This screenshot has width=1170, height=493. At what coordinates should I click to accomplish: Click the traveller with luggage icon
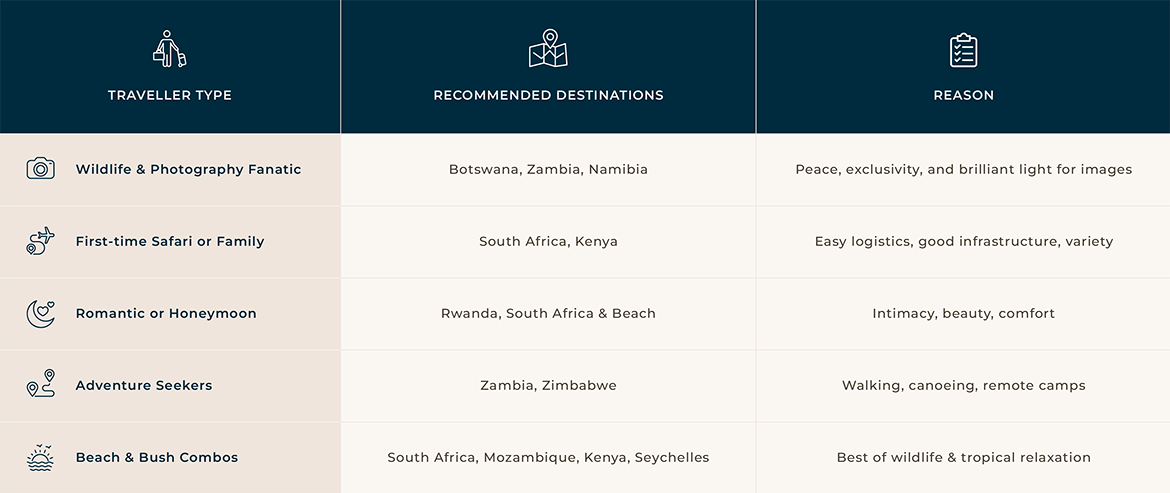[169, 49]
